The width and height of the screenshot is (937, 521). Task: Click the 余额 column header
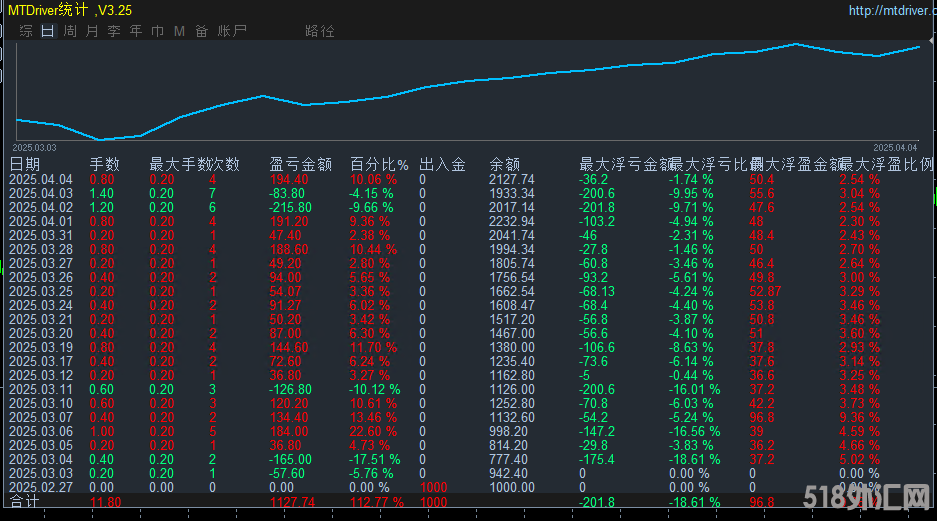tap(504, 164)
